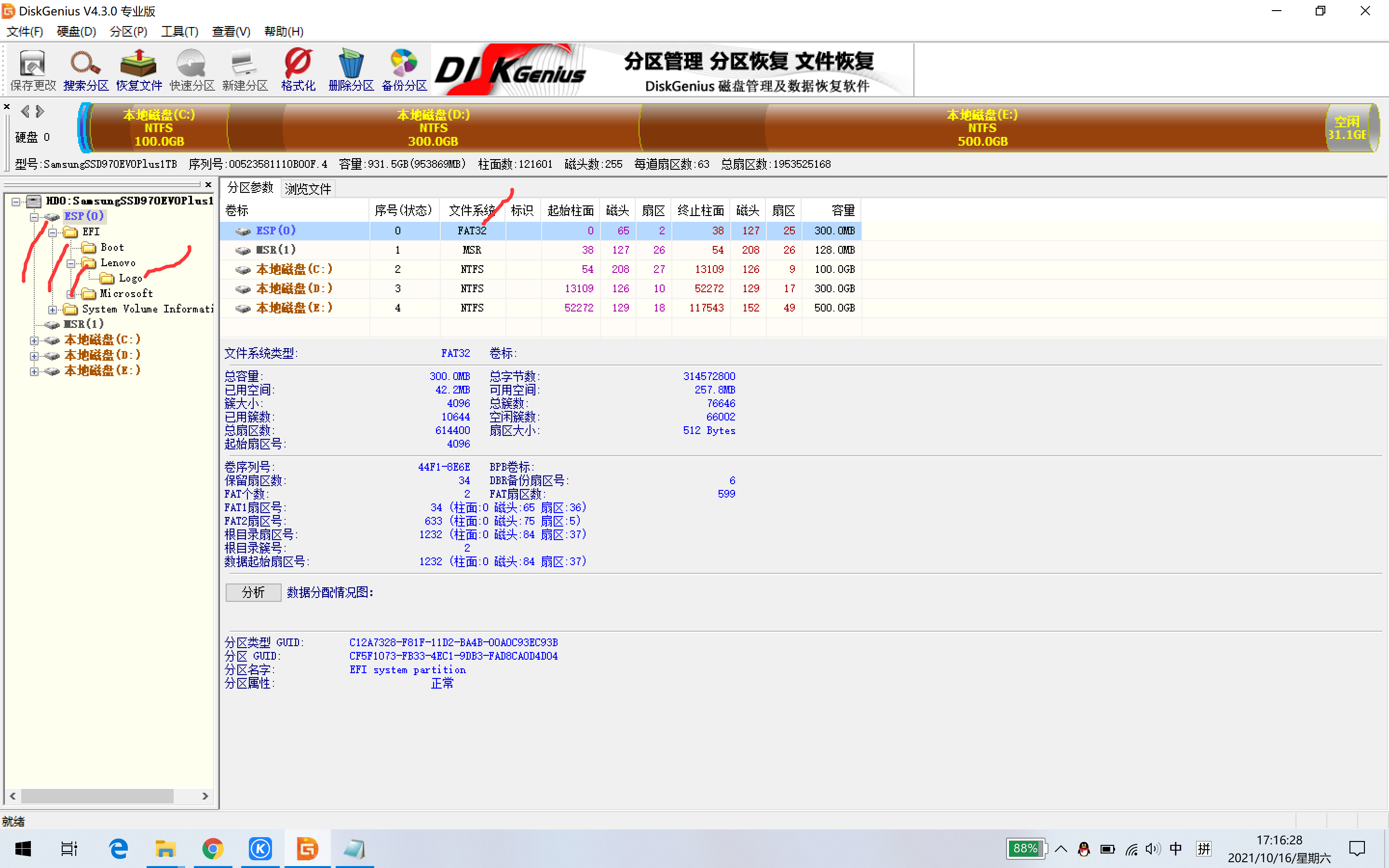The image size is (1389, 868).
Task: Close the disk map bar X
Action: pos(7,107)
